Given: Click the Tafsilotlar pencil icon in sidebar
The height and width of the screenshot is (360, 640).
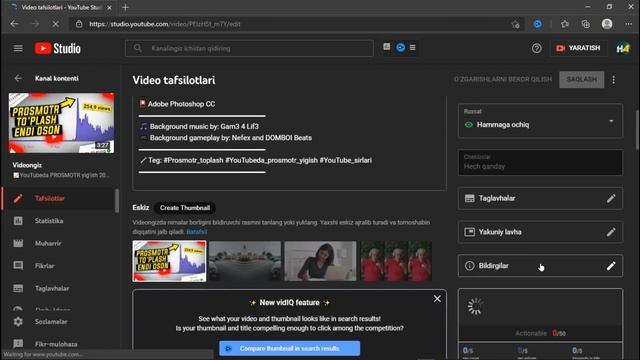Looking at the screenshot, I should click(x=18, y=198).
